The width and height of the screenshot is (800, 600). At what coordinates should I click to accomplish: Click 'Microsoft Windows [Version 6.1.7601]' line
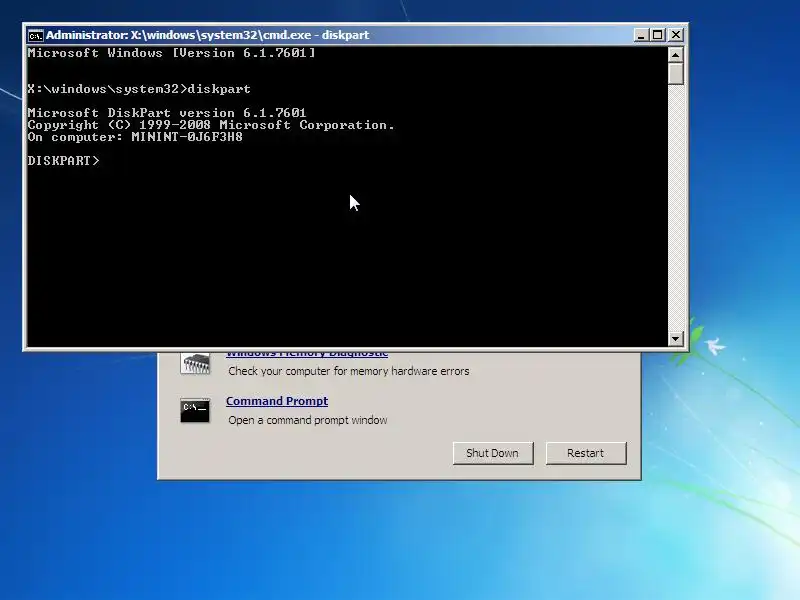pos(171,53)
